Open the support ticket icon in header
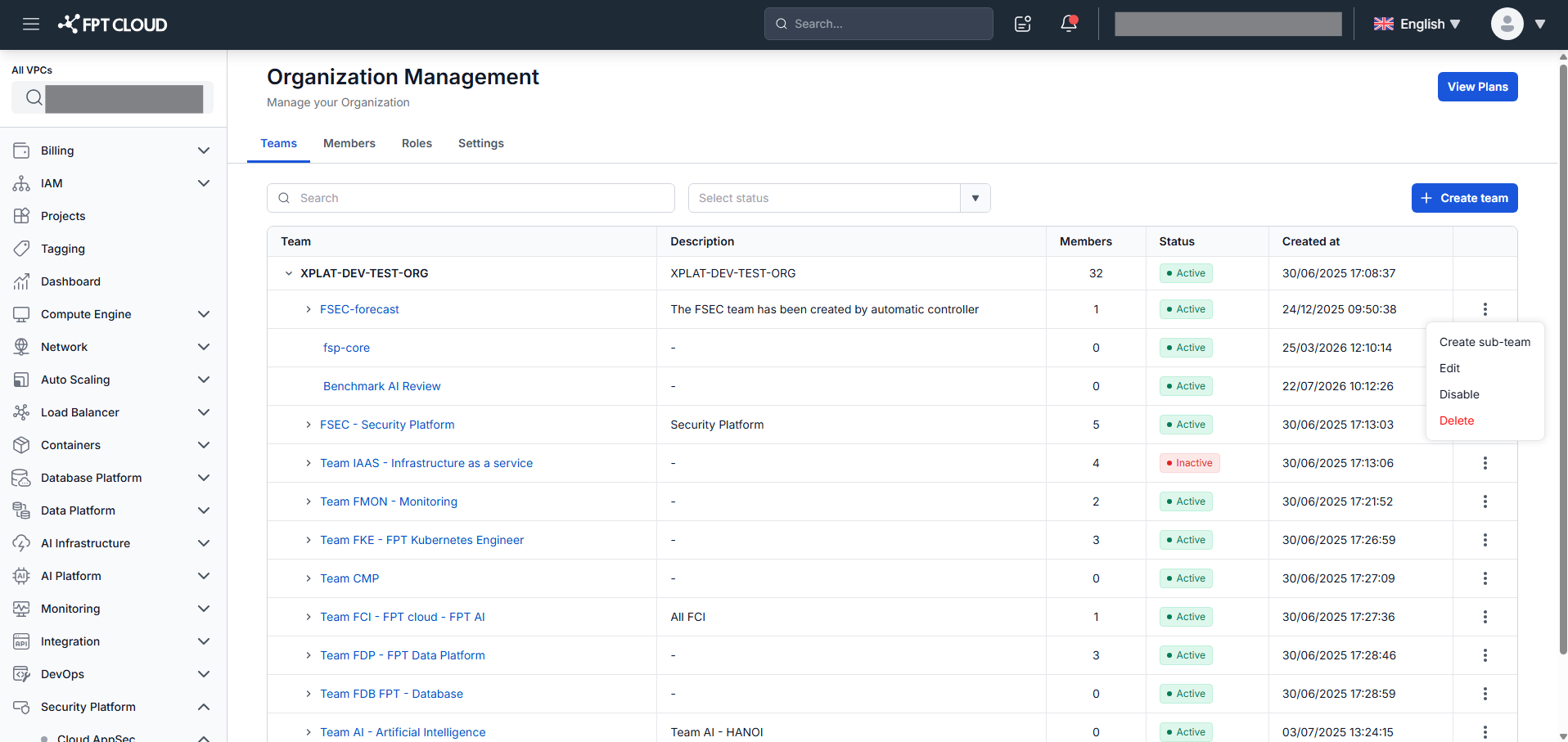Screen dimensions: 1568x742 click(1023, 24)
